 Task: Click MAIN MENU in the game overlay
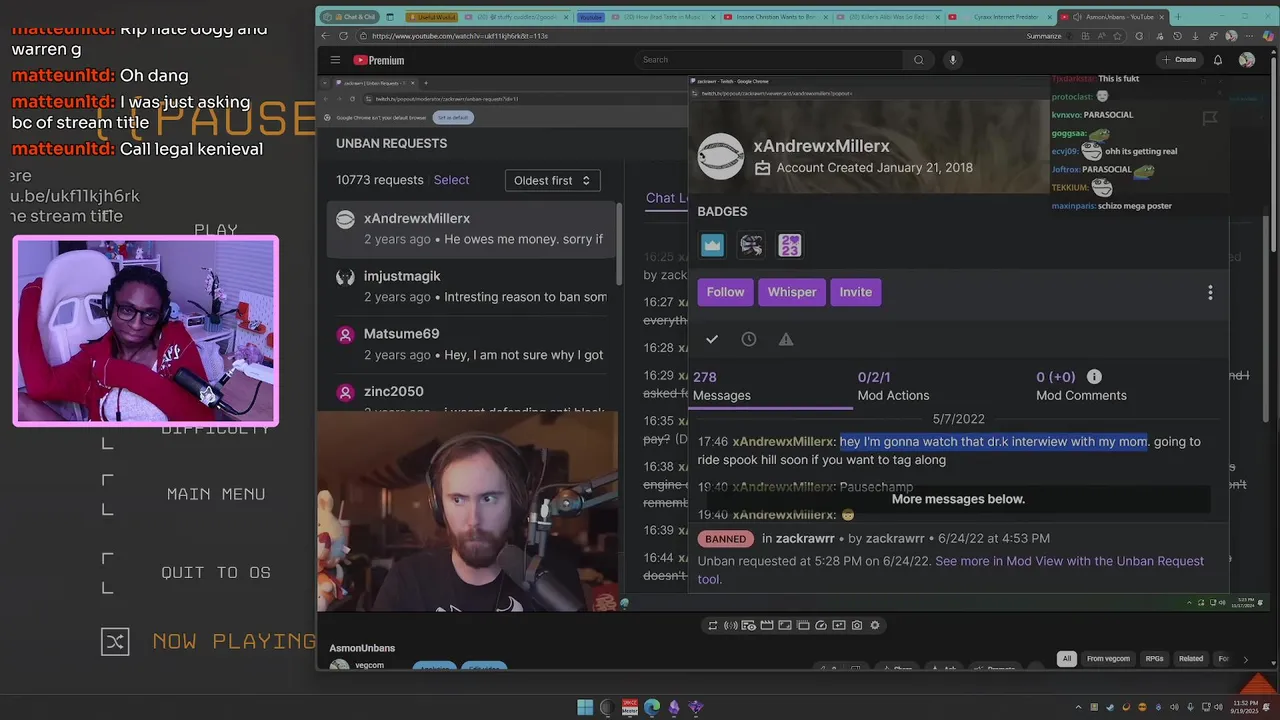coord(216,494)
